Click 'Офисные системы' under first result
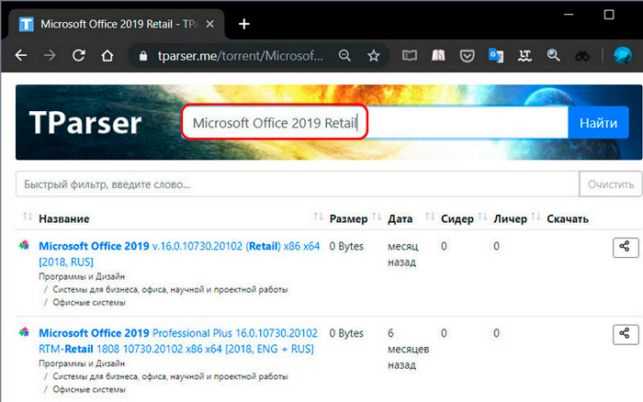Viewport: 643px width, 402px height. (x=89, y=302)
